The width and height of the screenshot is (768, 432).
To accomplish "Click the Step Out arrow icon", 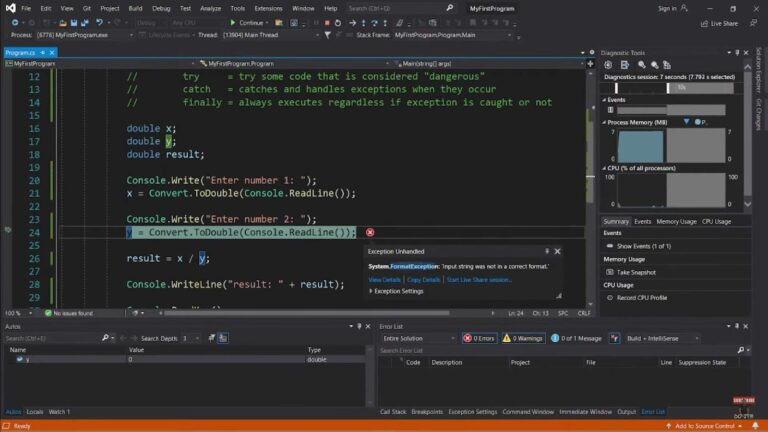I will pyautogui.click(x=385, y=23).
